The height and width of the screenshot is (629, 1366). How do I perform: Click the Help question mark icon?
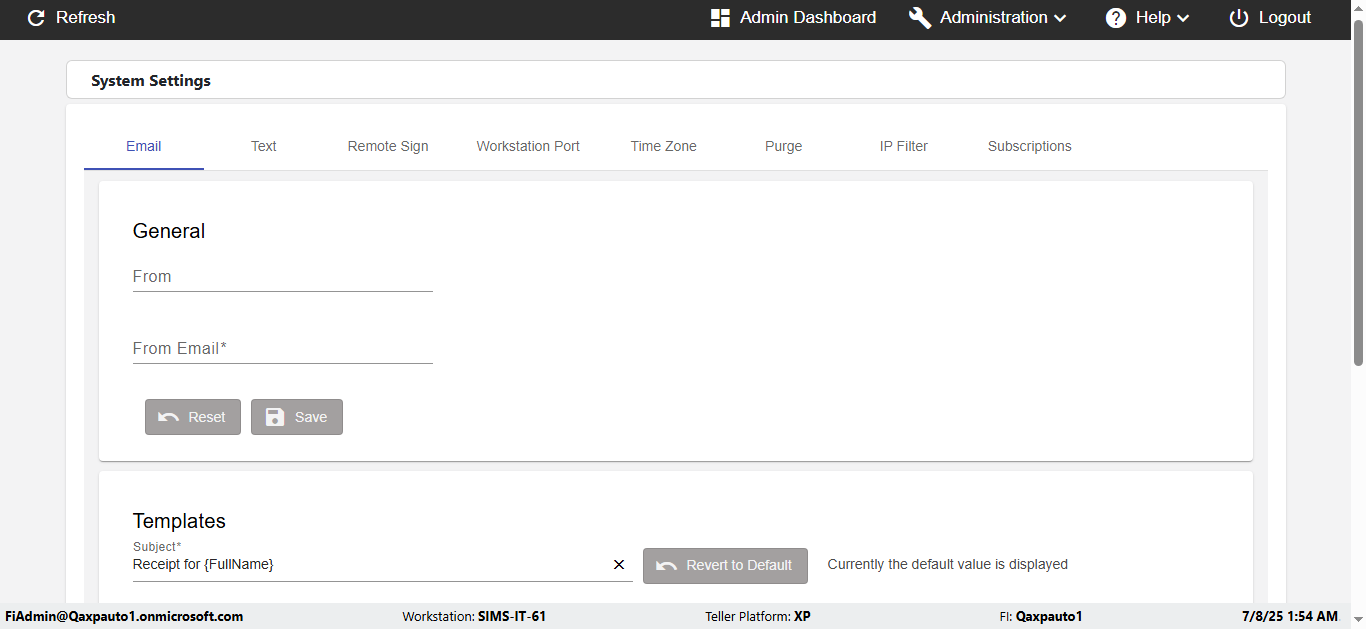[1116, 18]
